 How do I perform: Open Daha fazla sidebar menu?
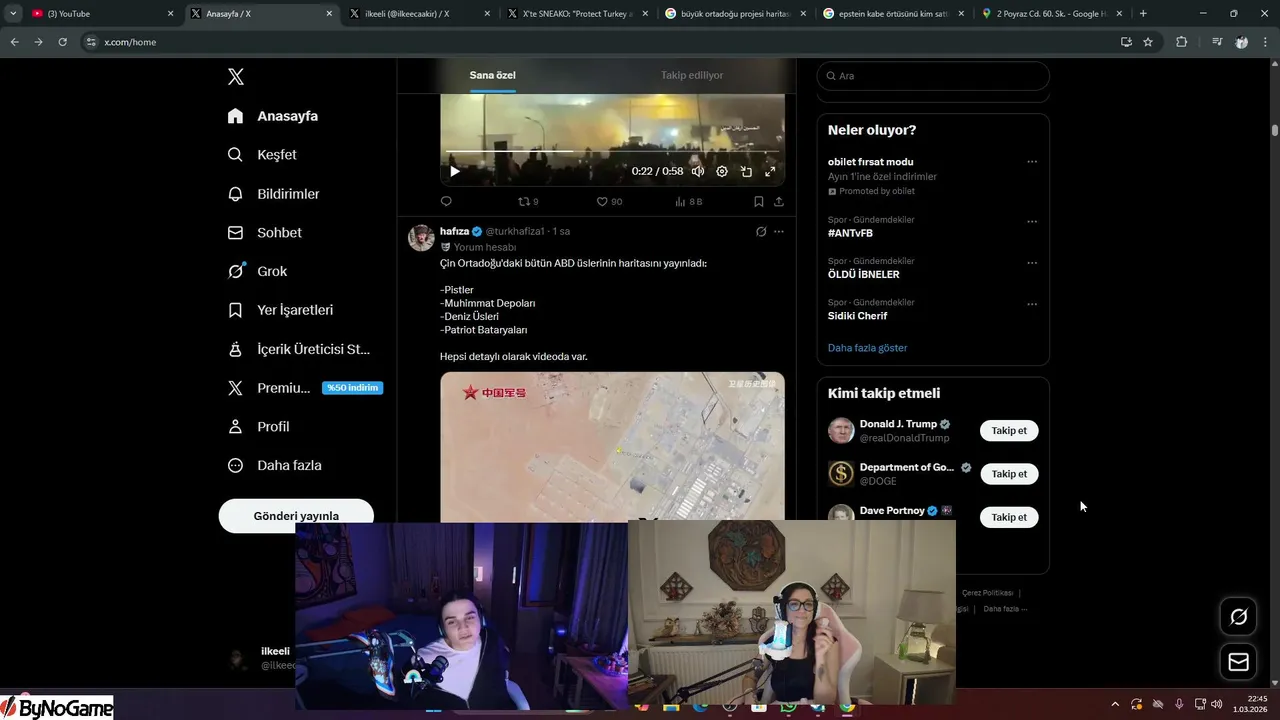(x=274, y=465)
